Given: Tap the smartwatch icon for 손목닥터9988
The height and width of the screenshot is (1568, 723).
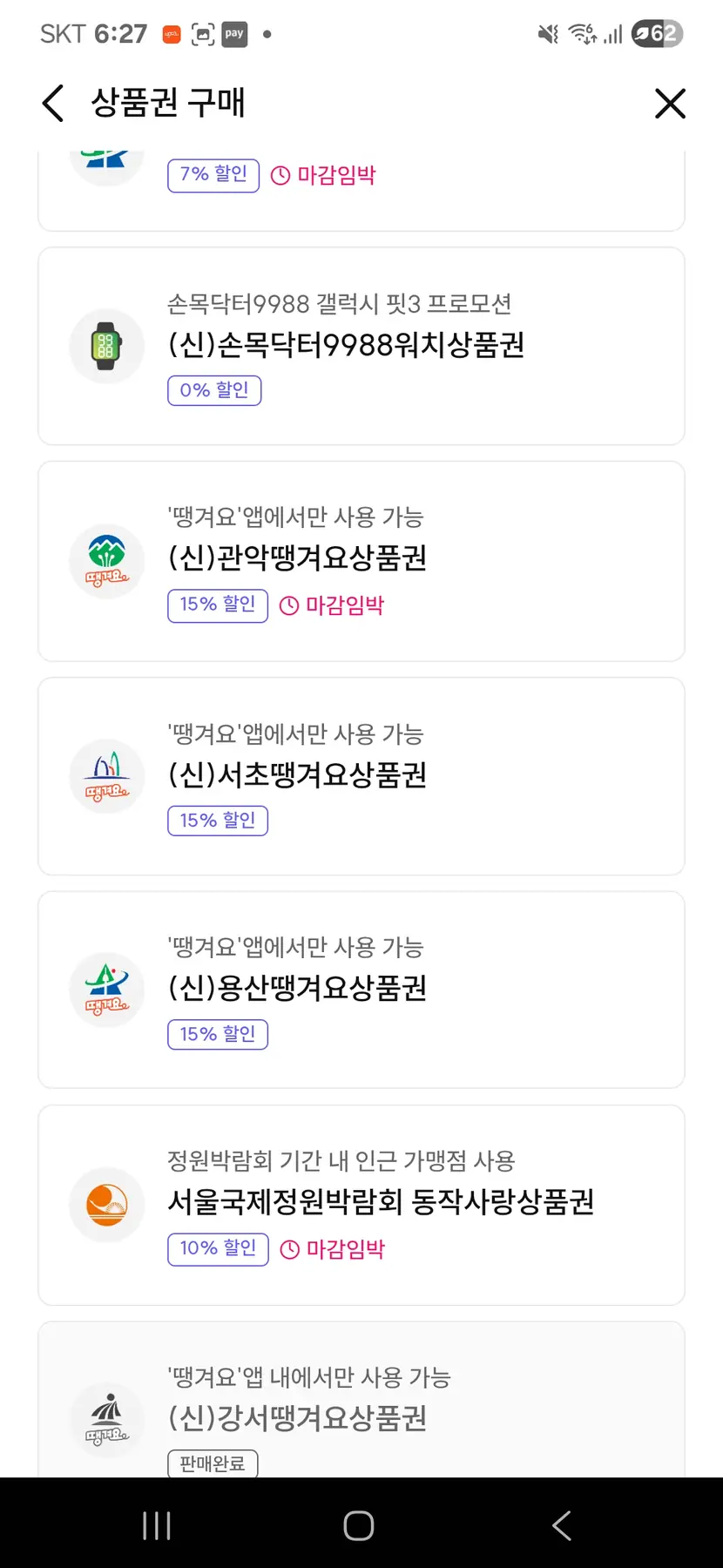Looking at the screenshot, I should tap(106, 346).
